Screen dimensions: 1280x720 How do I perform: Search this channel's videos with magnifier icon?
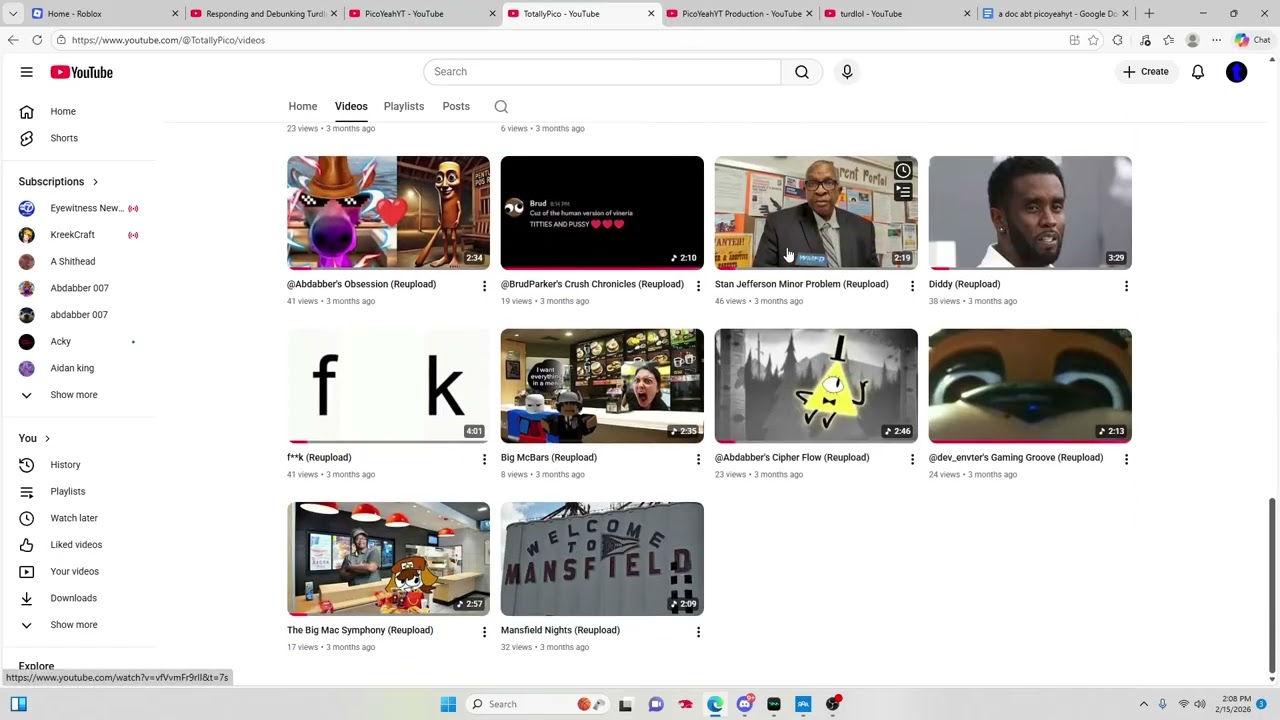coord(501,106)
